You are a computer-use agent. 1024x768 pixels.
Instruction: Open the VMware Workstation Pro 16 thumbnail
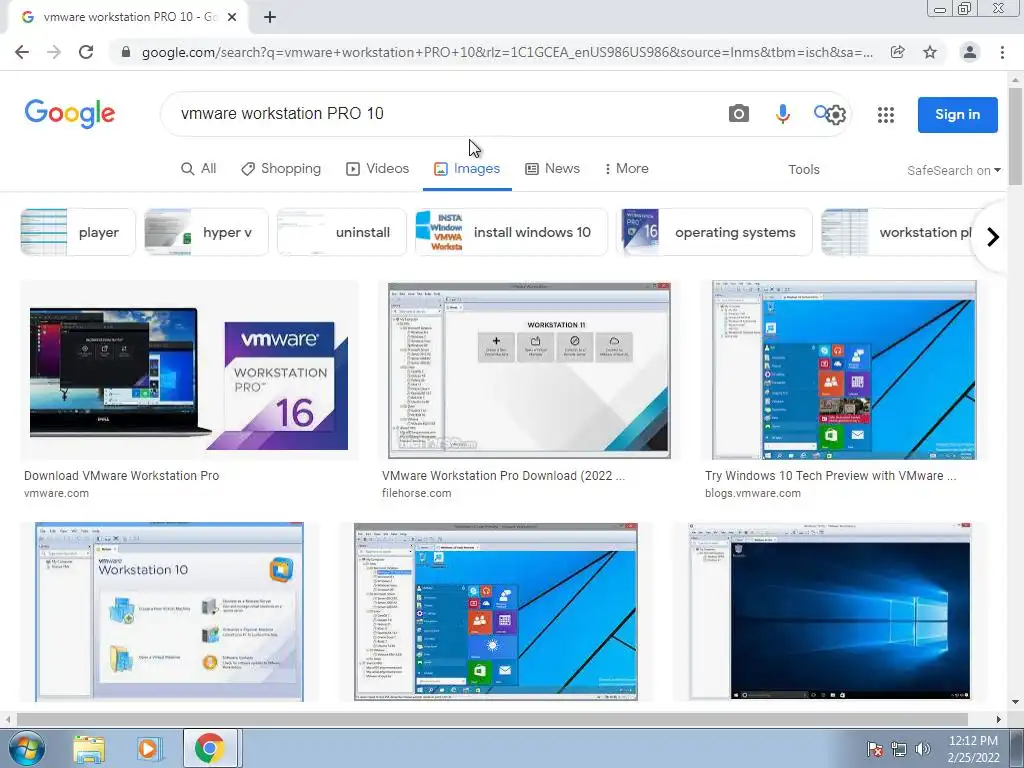189,370
